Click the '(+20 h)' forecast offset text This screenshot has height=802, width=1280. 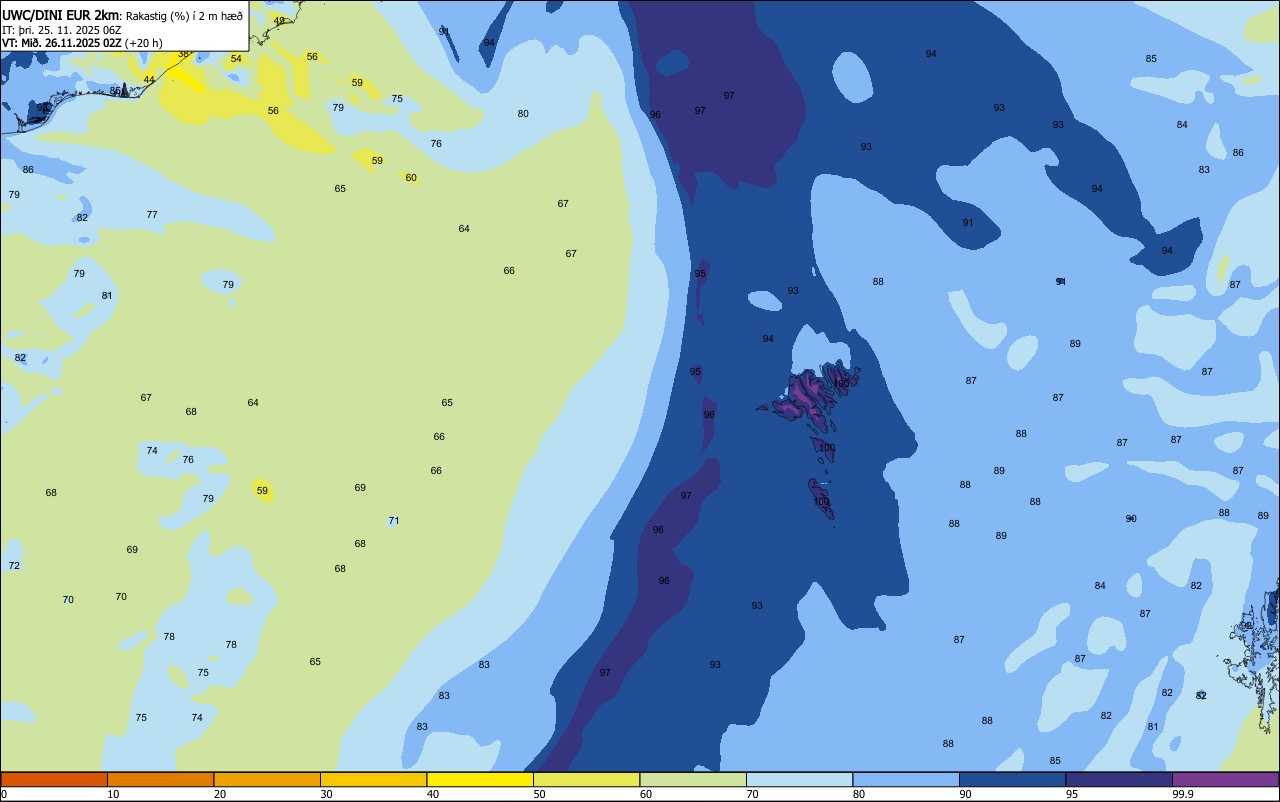(x=143, y=43)
